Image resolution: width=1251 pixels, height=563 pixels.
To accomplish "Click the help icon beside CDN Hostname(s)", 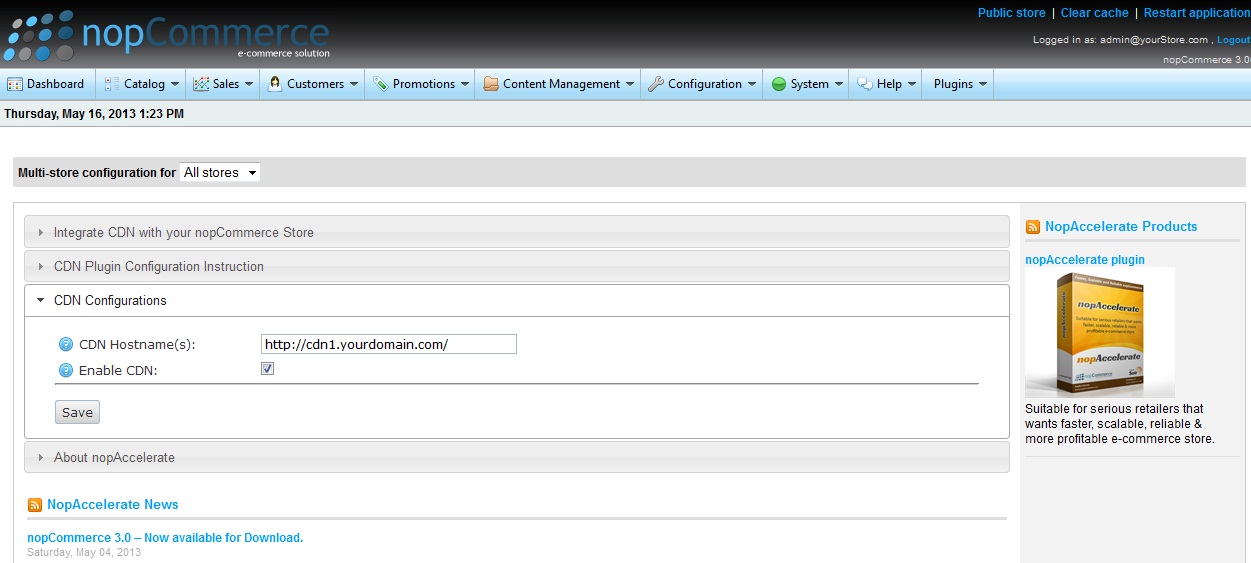I will [66, 344].
